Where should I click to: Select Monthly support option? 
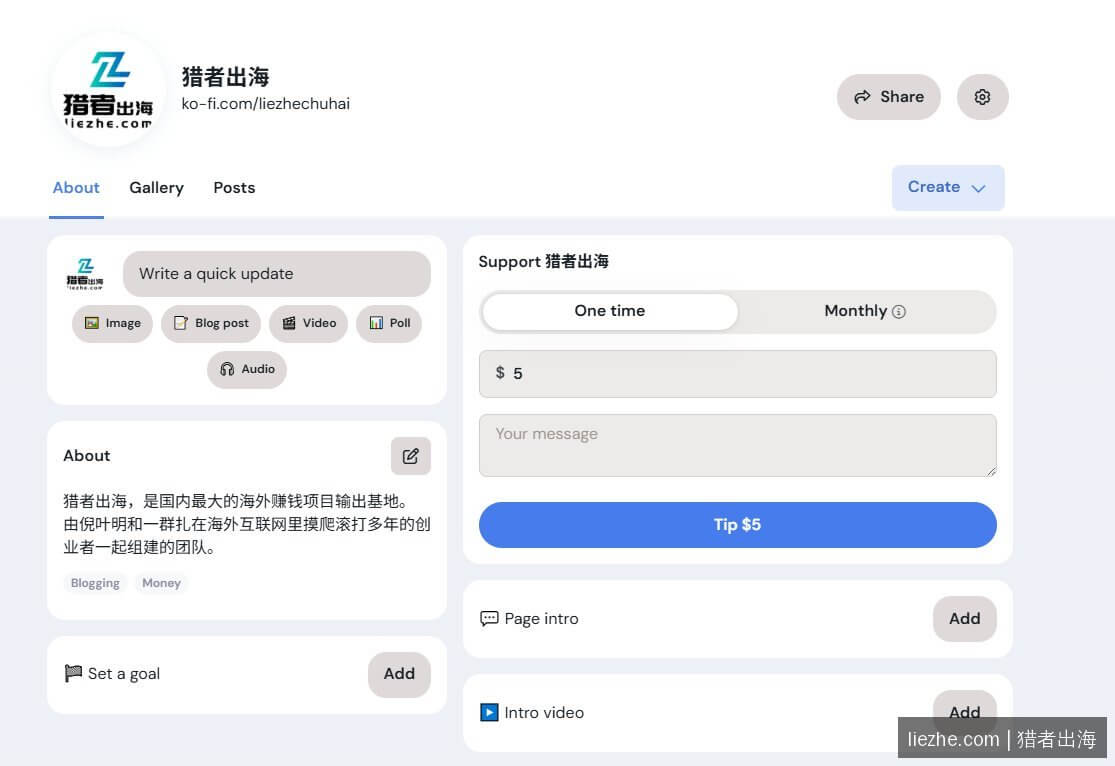[865, 312]
